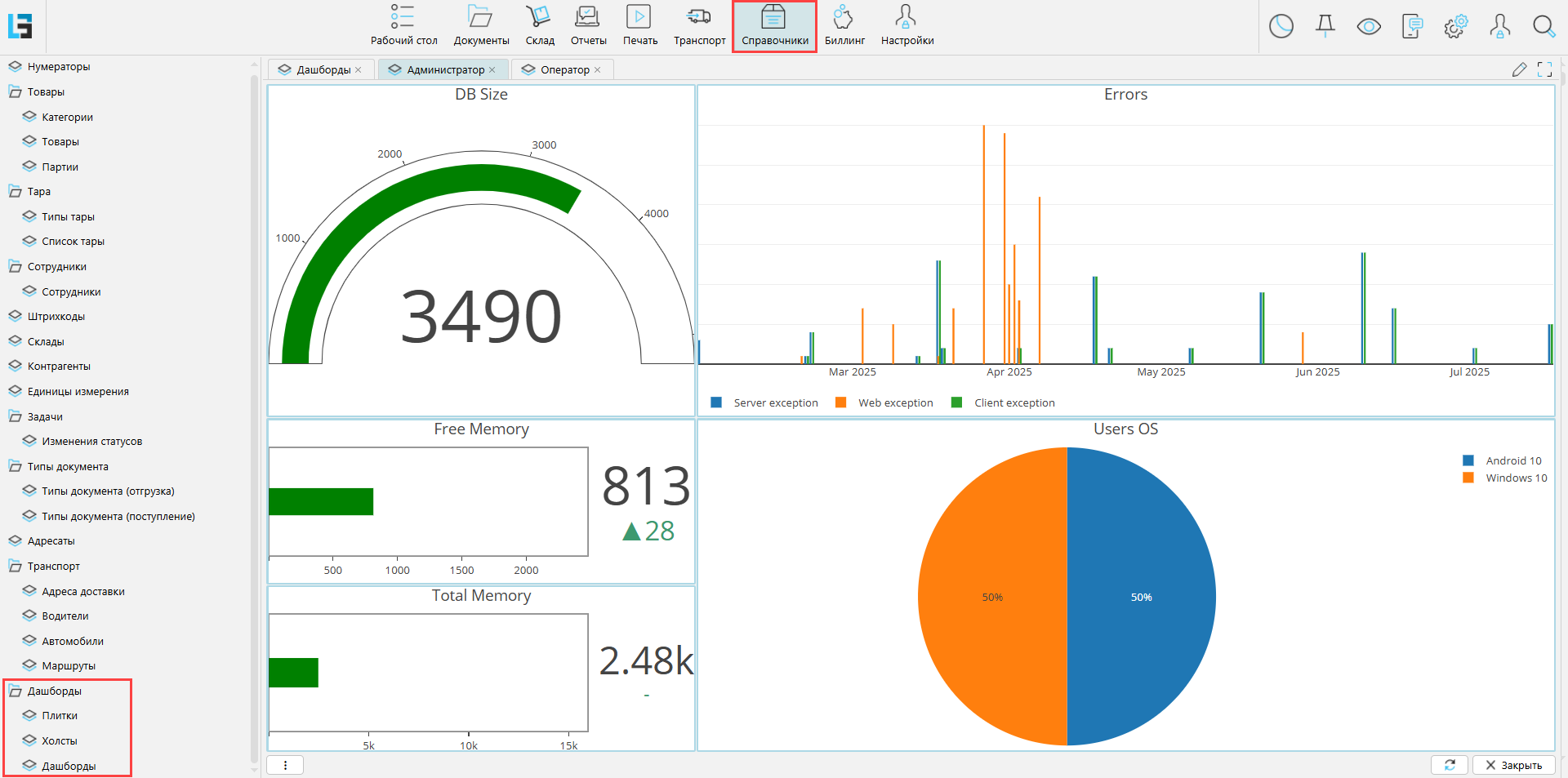The height and width of the screenshot is (778, 1568).
Task: Click the Web exception orange color swatch
Action: 840,402
